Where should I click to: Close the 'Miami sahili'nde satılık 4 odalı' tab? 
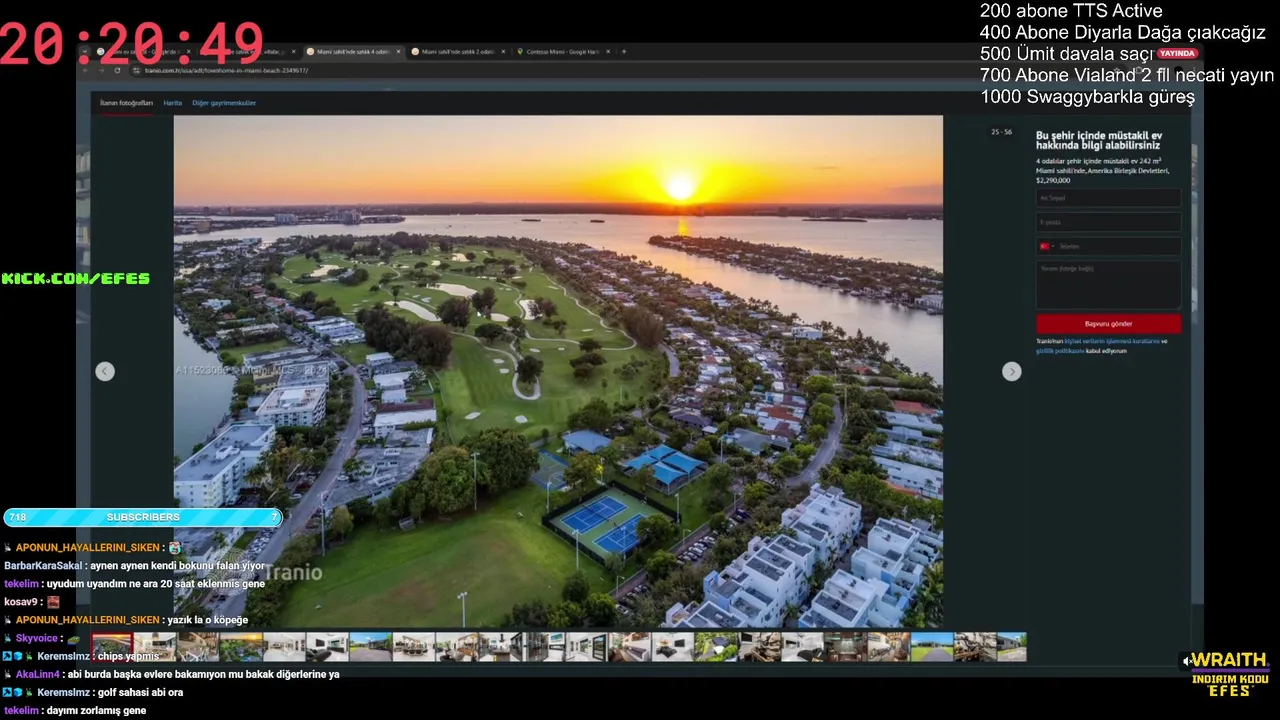pyautogui.click(x=398, y=51)
